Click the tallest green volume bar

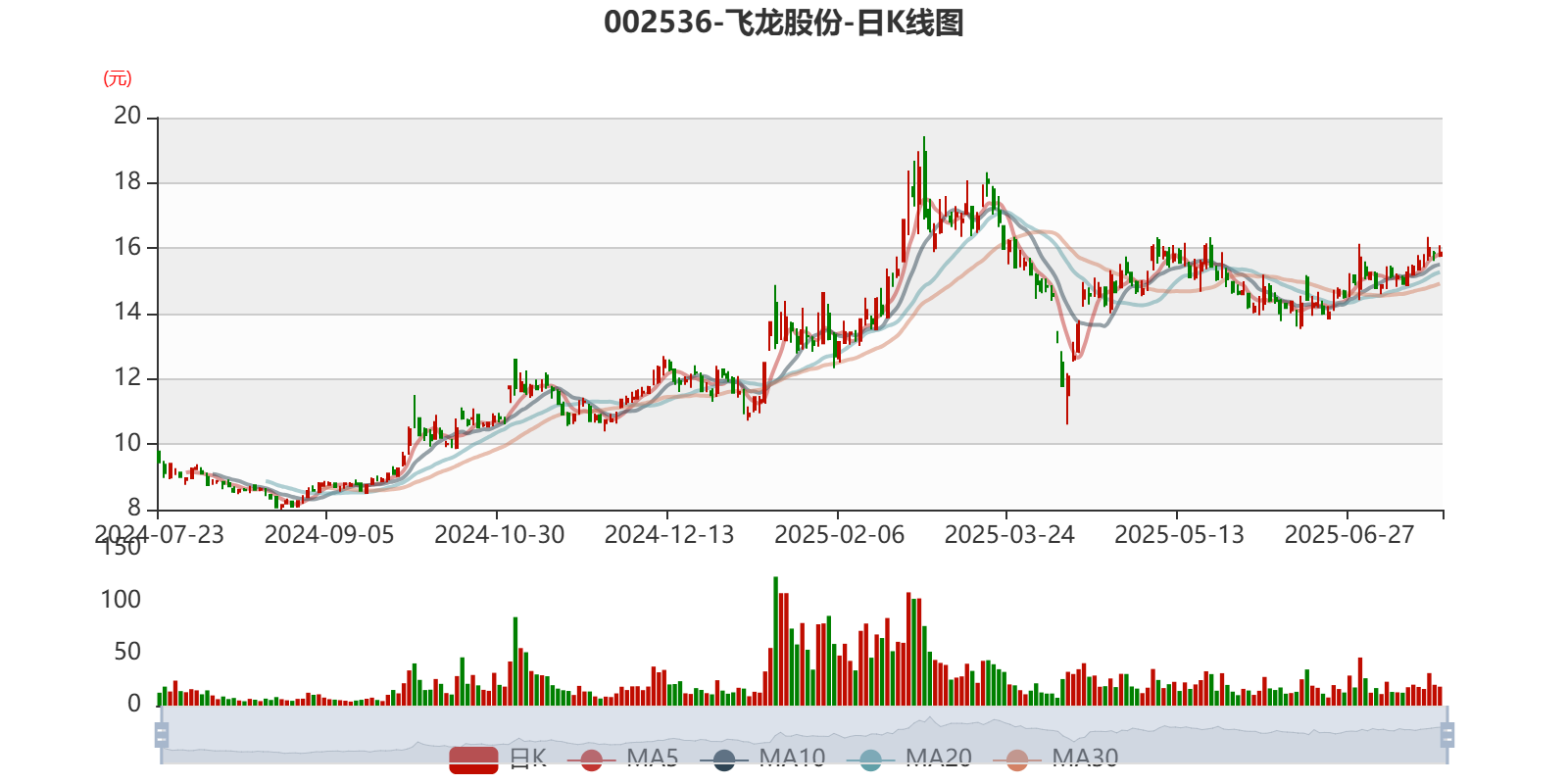(x=775, y=641)
